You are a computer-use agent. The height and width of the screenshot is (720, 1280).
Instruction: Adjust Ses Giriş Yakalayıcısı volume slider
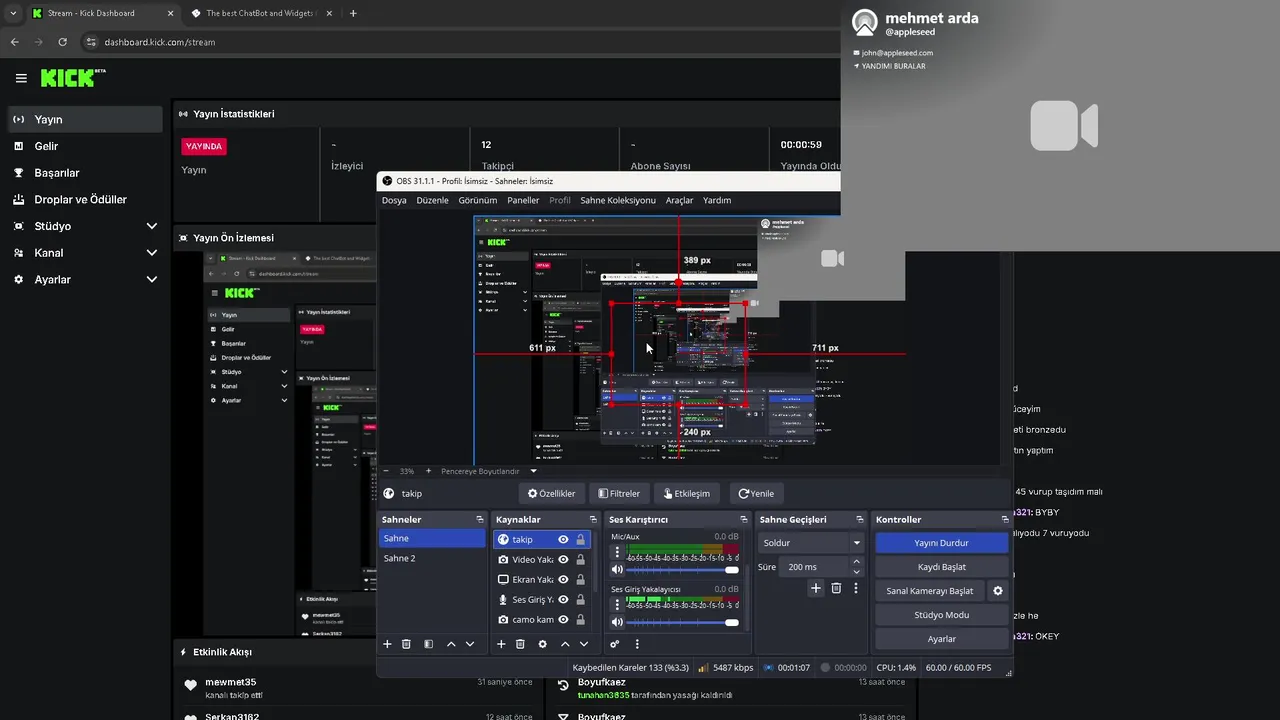(x=683, y=622)
